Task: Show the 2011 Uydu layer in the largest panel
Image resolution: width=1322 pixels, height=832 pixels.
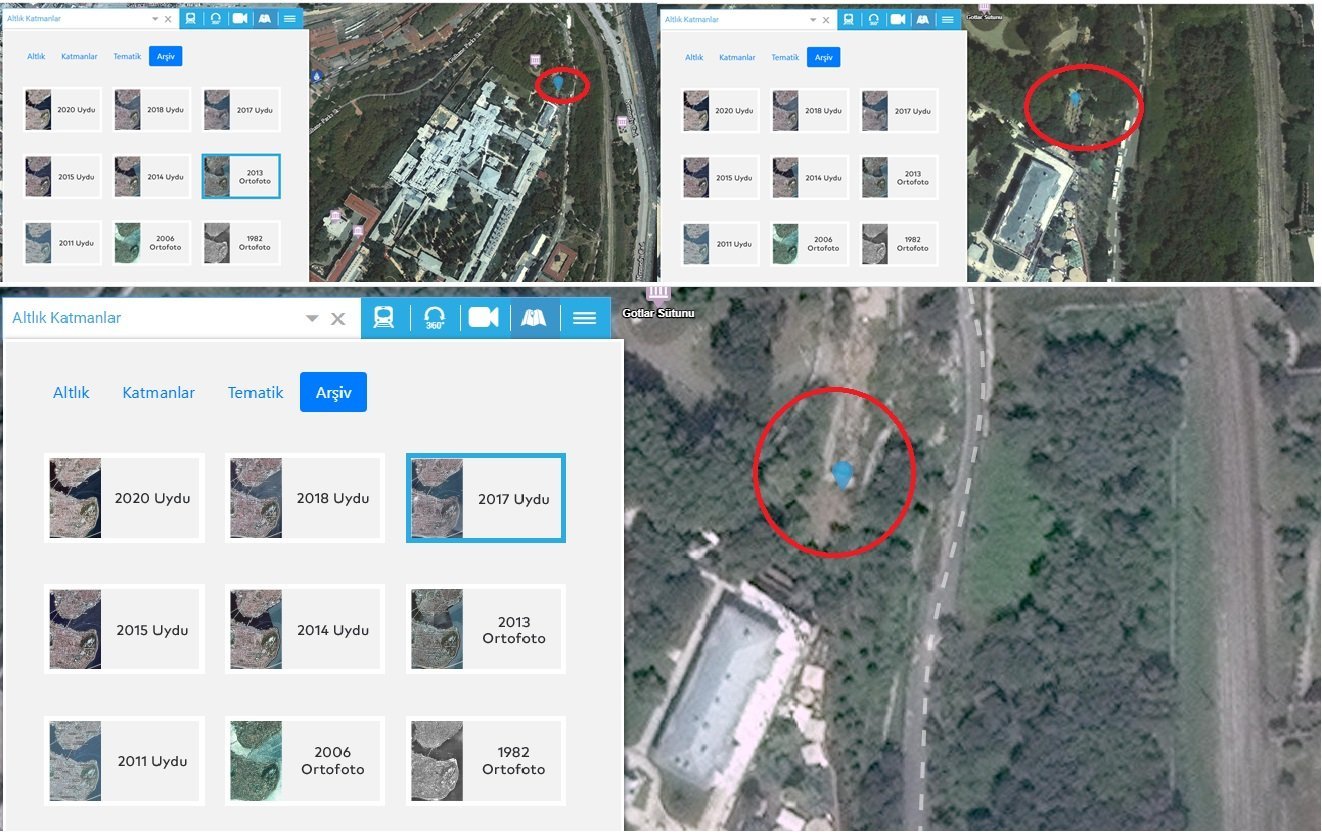Action: (x=124, y=760)
